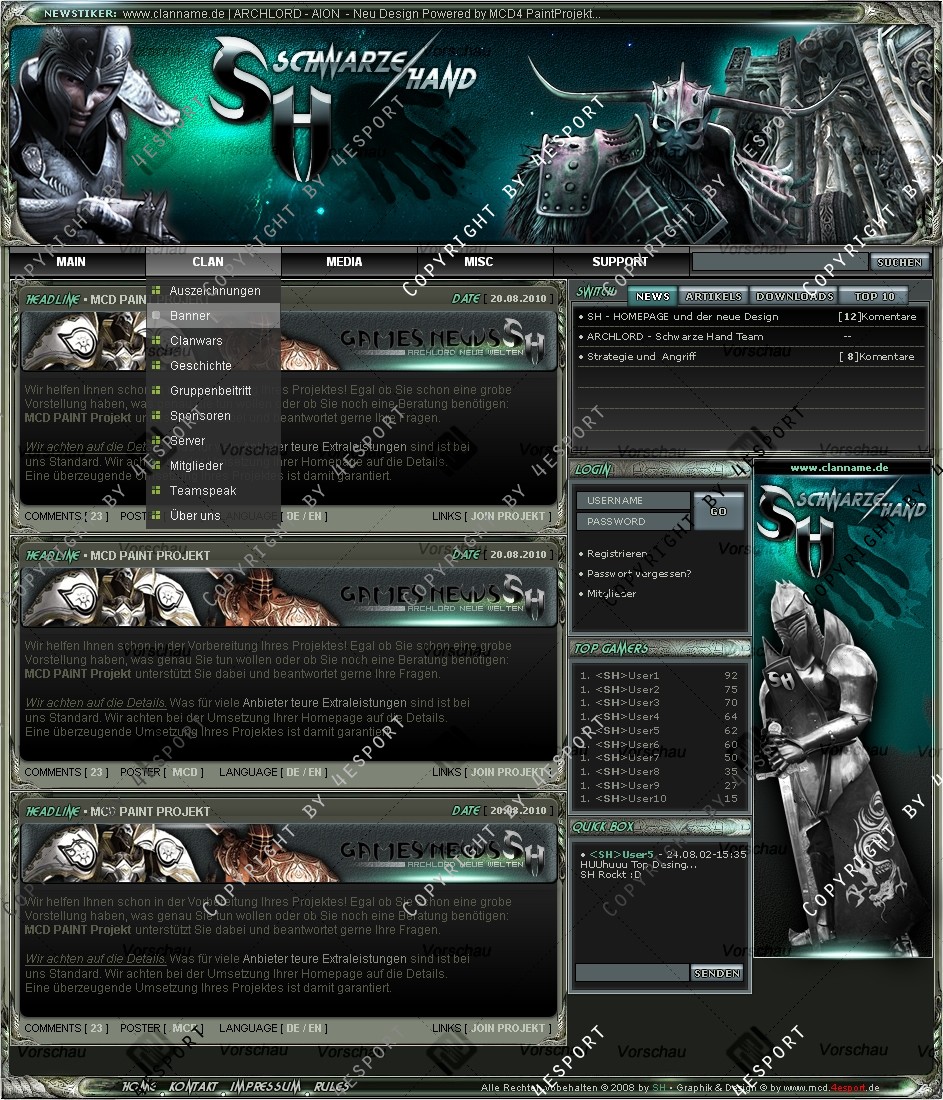Click the Passwort vergessen? link
Image resolution: width=943 pixels, height=1100 pixels.
639,574
